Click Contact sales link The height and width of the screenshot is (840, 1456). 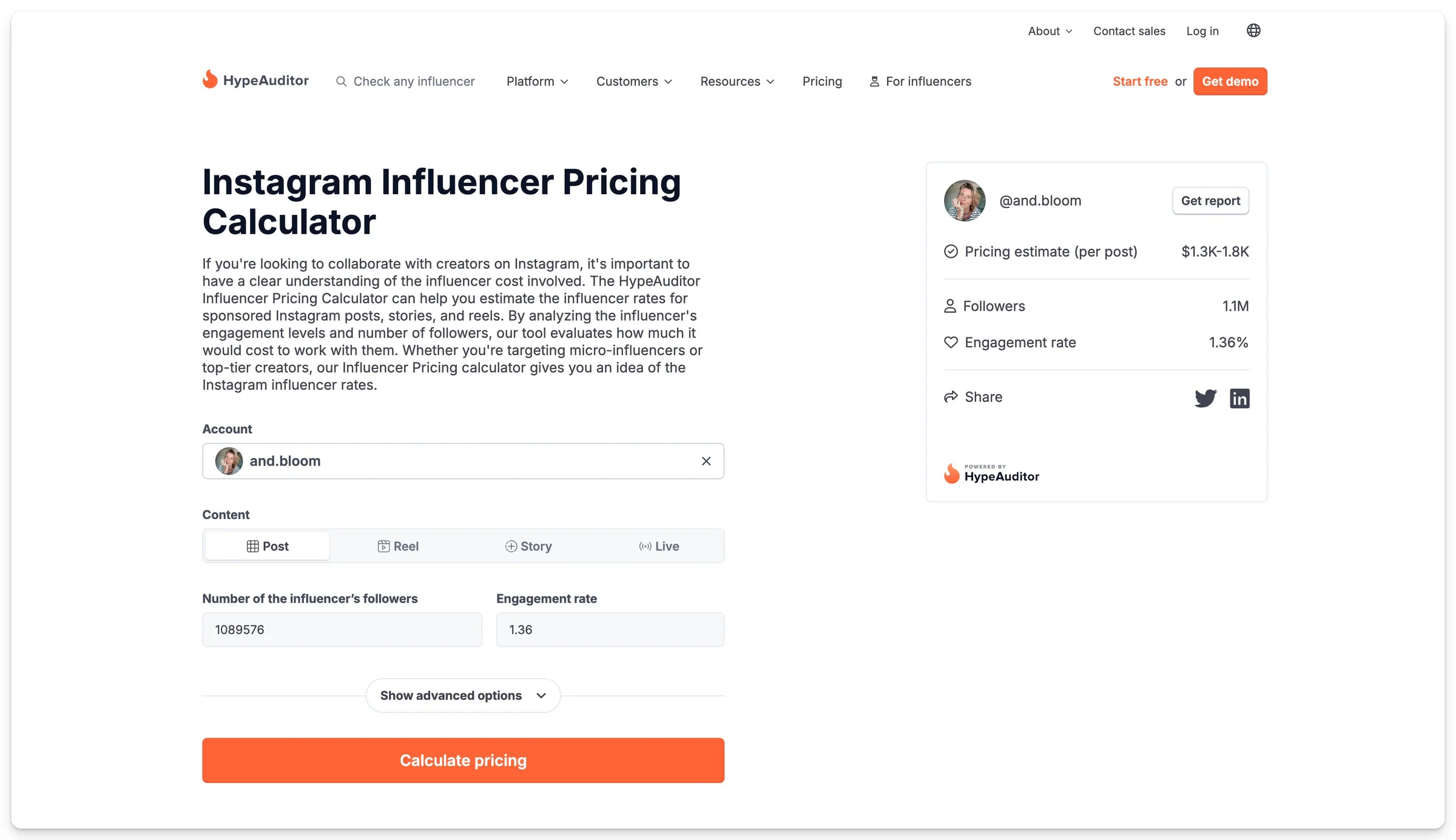[1129, 31]
